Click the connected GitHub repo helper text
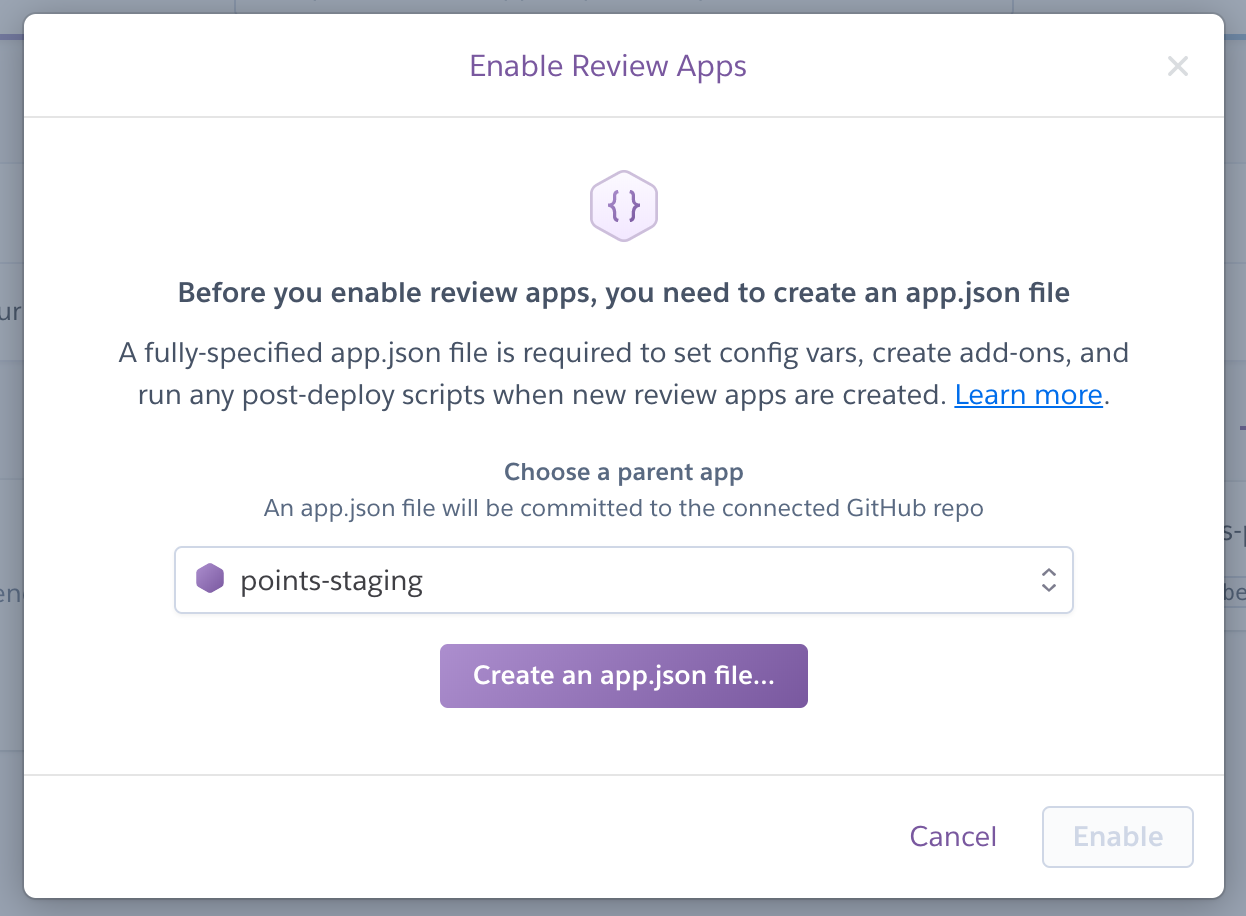Viewport: 1246px width, 916px height. point(623,508)
